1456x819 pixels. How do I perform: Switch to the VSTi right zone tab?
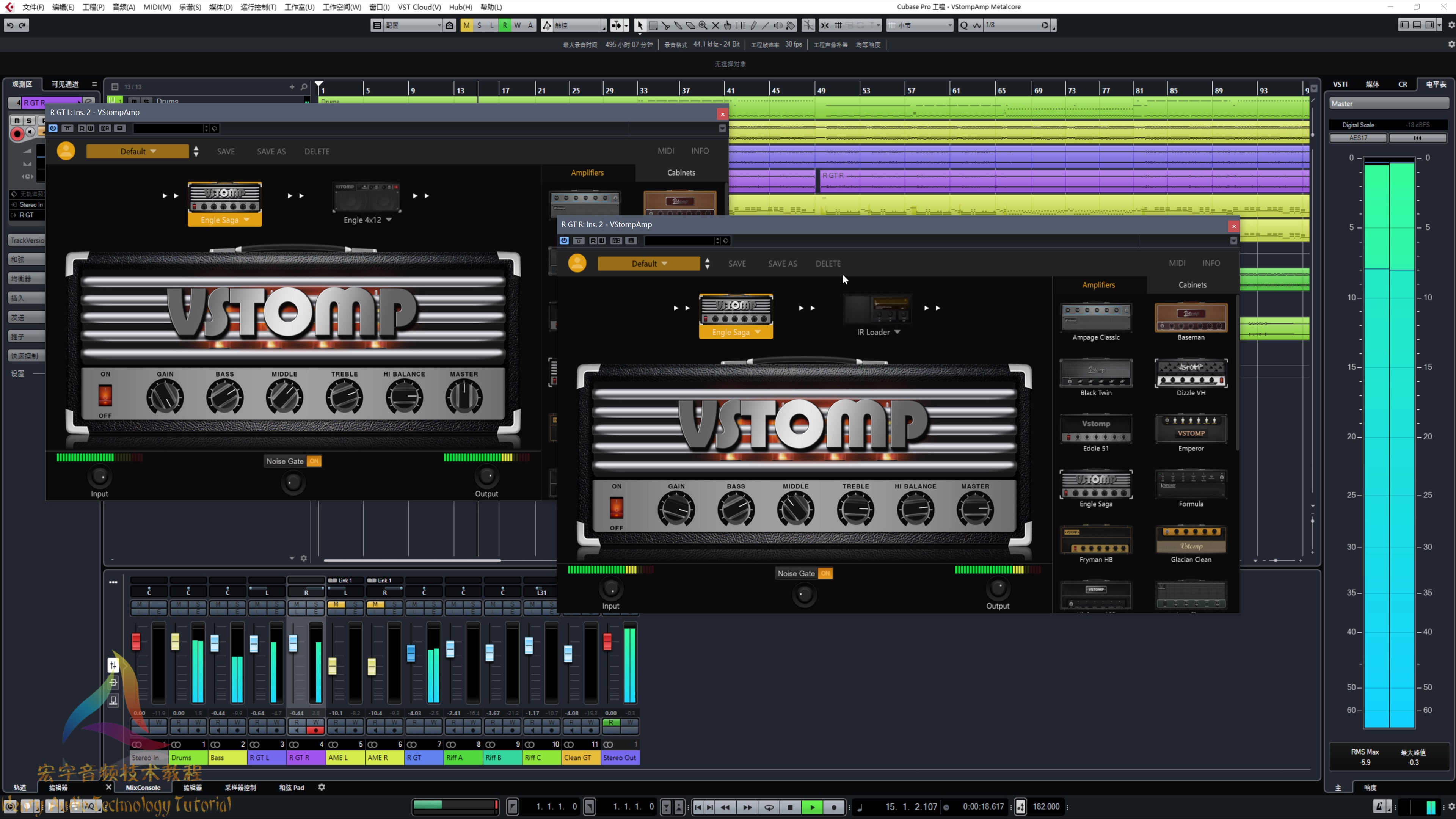click(x=1340, y=84)
